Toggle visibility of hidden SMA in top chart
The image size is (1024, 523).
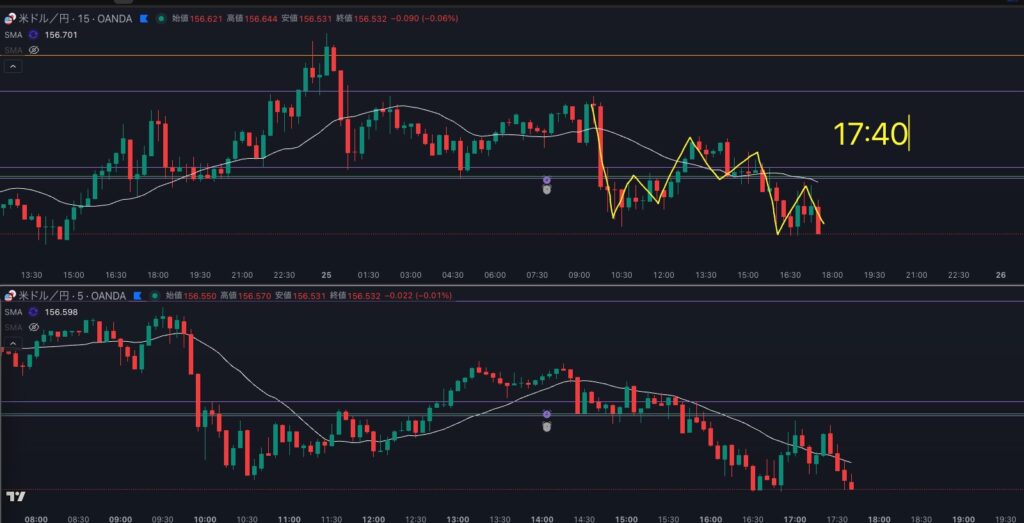point(33,48)
